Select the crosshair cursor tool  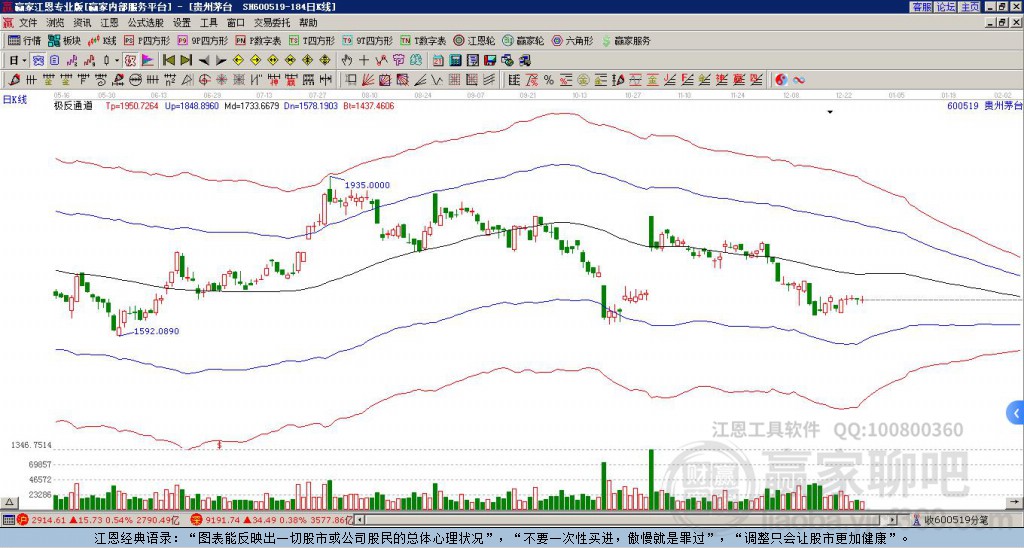pos(364,61)
